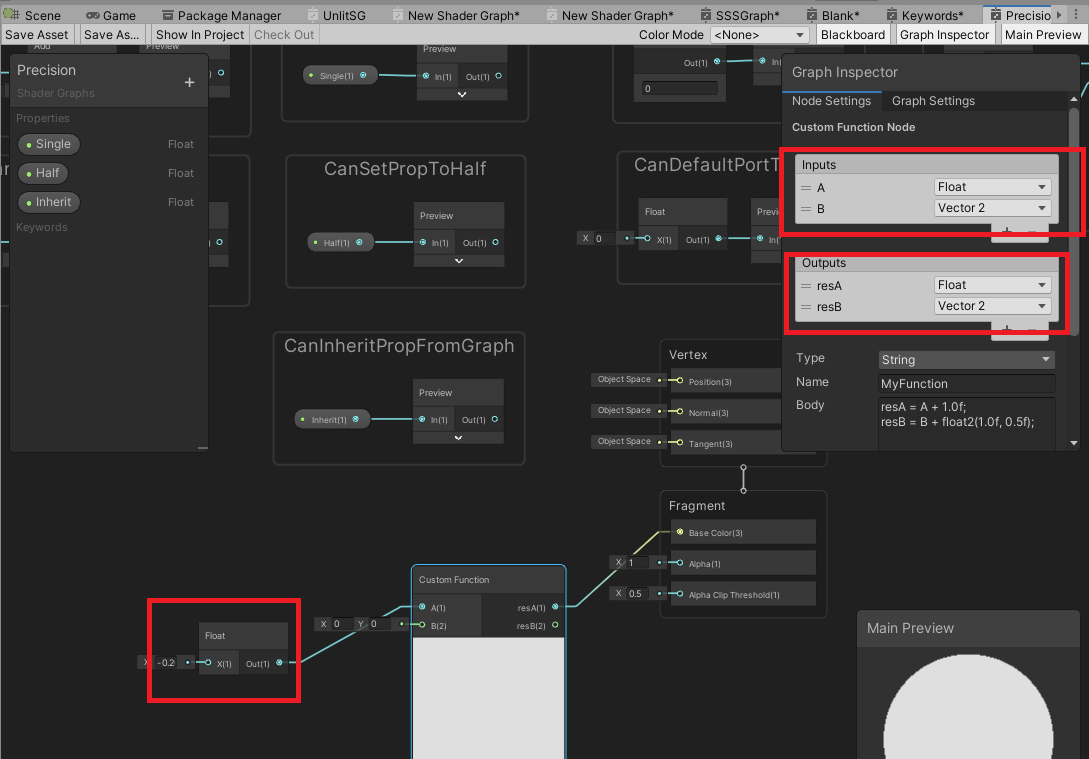Grab the reorder handle of output resB
Viewport: 1089px width, 759px height.
pyautogui.click(x=806, y=307)
